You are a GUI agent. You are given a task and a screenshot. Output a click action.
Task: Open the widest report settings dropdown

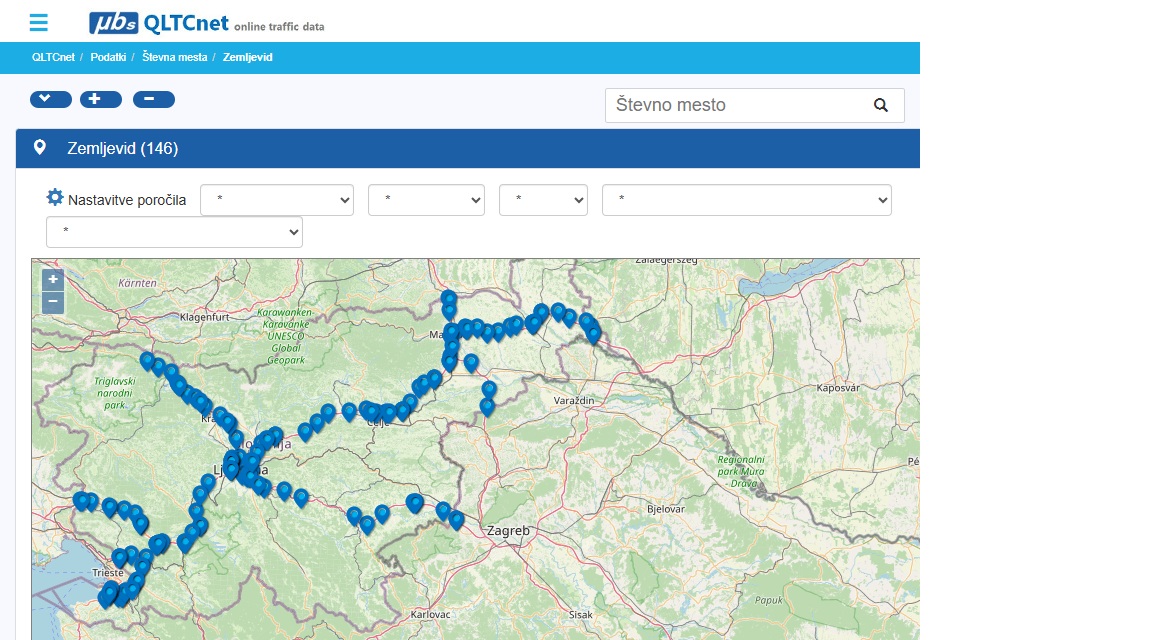click(746, 200)
